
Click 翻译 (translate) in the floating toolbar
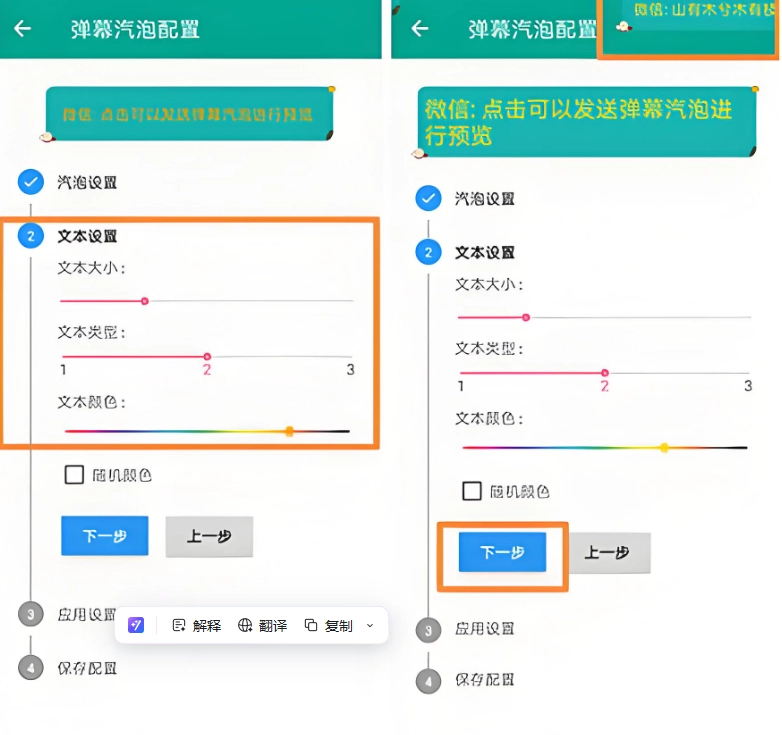click(262, 625)
